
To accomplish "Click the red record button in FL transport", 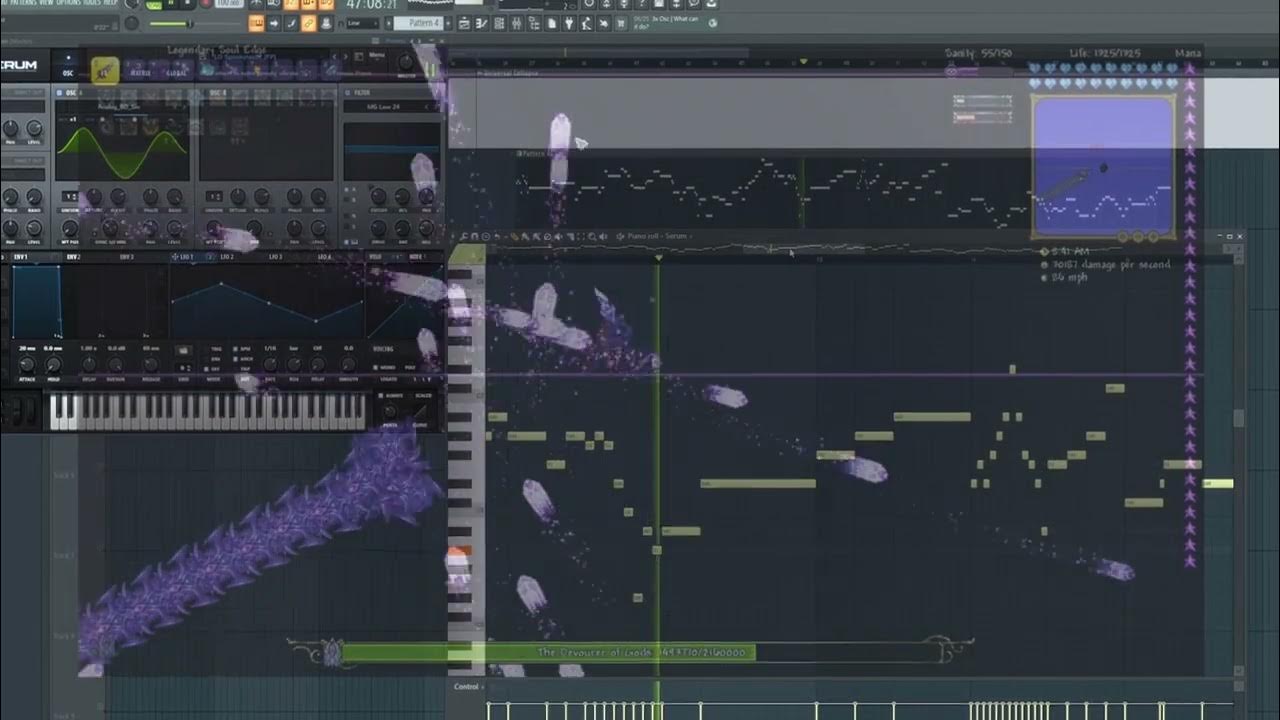I will coord(206,3).
